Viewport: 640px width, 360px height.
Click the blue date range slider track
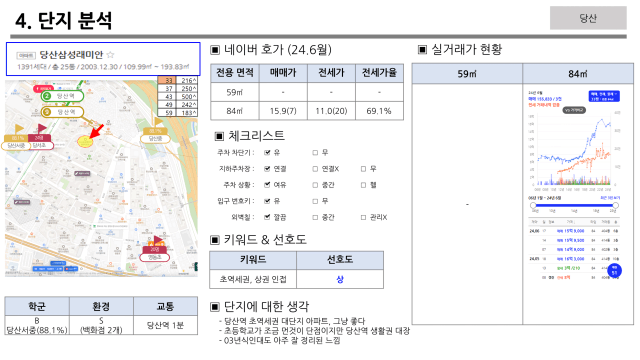574,205
